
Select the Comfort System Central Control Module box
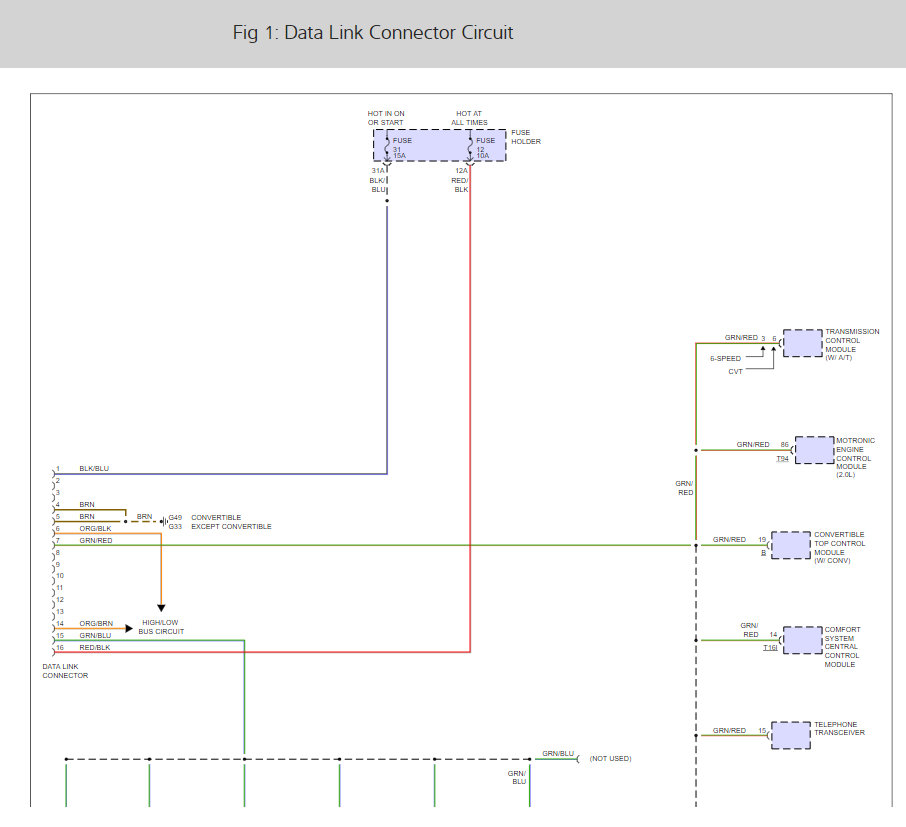[x=802, y=640]
